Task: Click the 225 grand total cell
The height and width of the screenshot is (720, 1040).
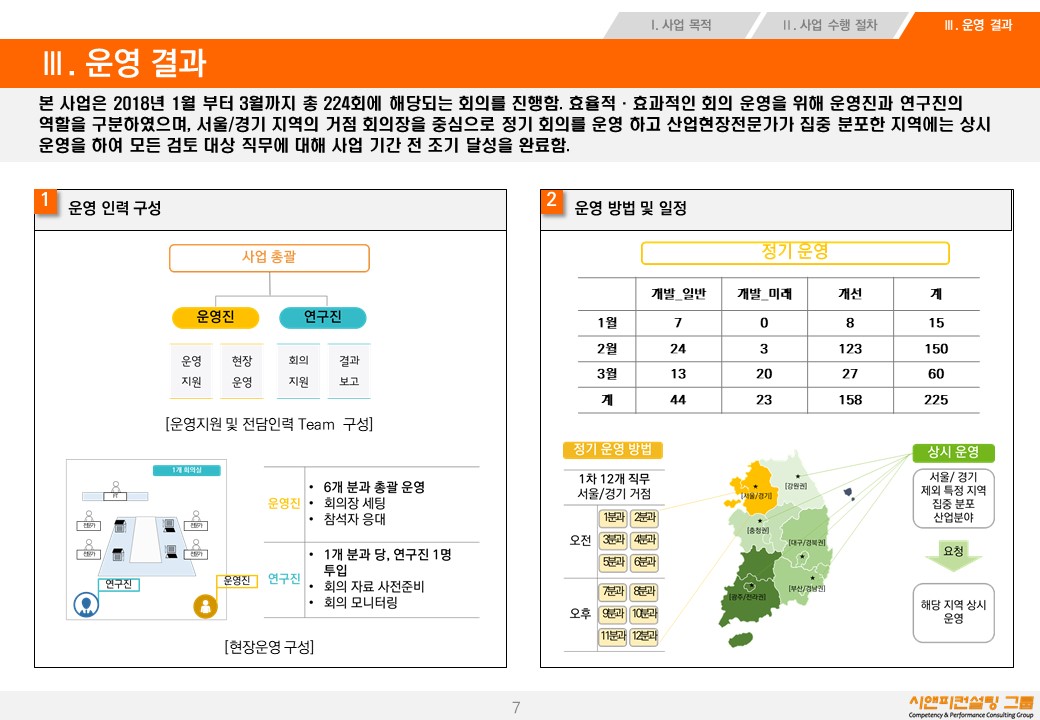Action: [x=936, y=400]
